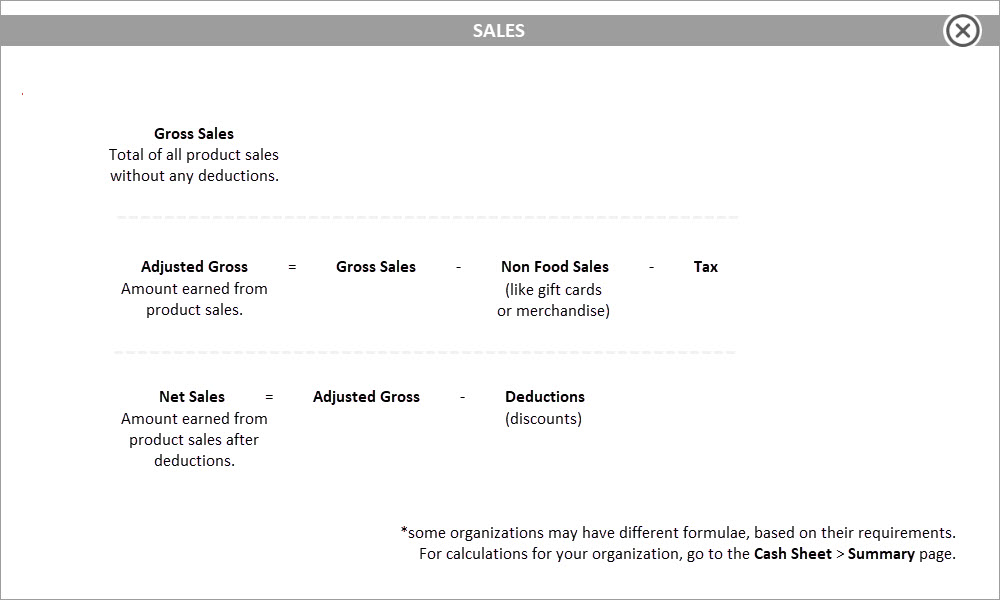Click the Adjusted Gross definition heading

click(x=194, y=267)
